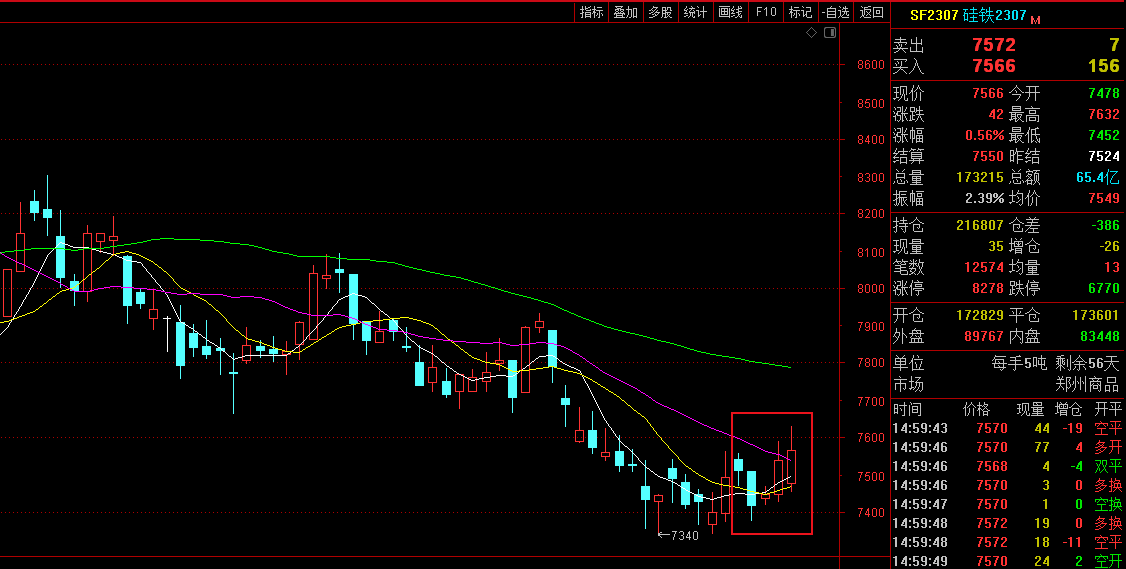The width and height of the screenshot is (1126, 569).
Task: Open the 指标 indicators menu
Action: click(591, 12)
